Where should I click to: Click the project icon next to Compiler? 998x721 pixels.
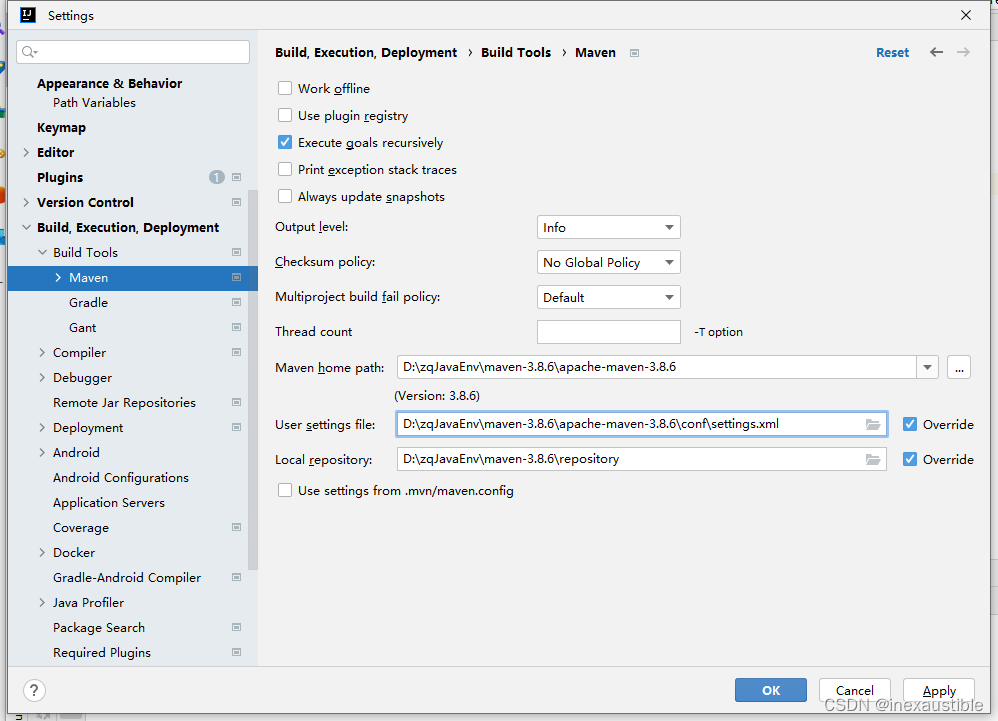tap(237, 353)
